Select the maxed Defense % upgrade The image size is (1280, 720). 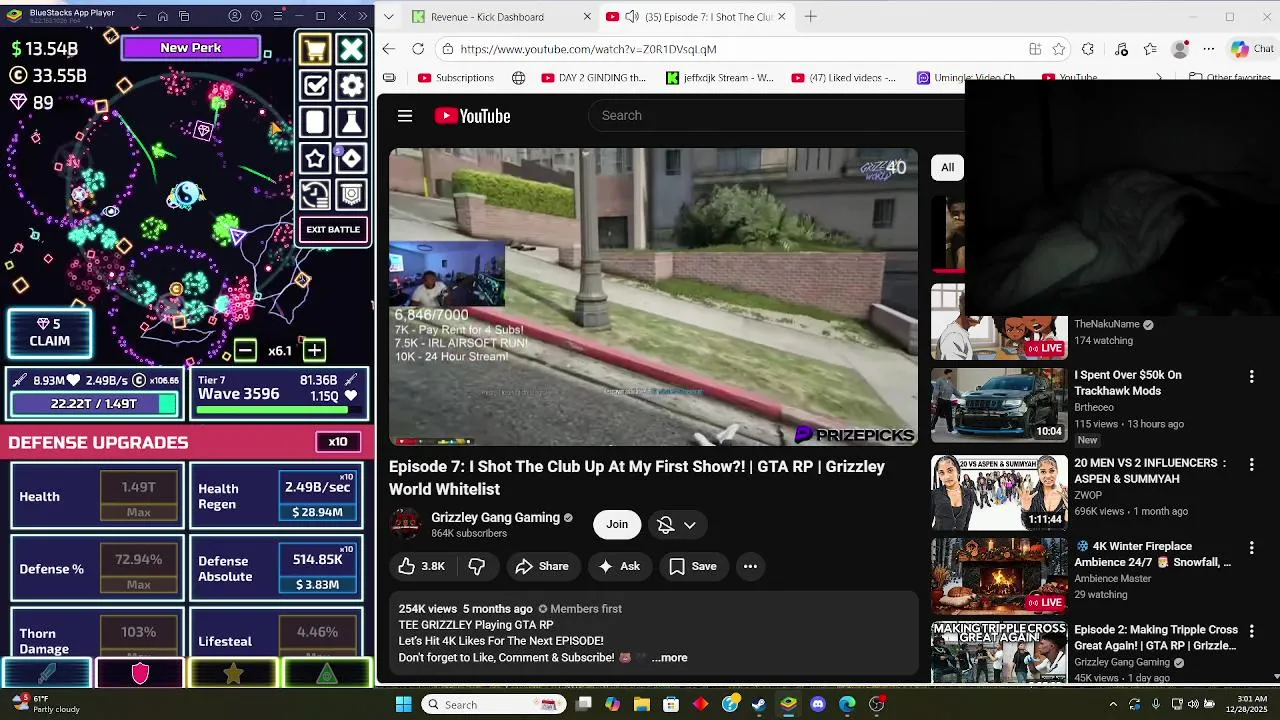pyautogui.click(x=139, y=569)
